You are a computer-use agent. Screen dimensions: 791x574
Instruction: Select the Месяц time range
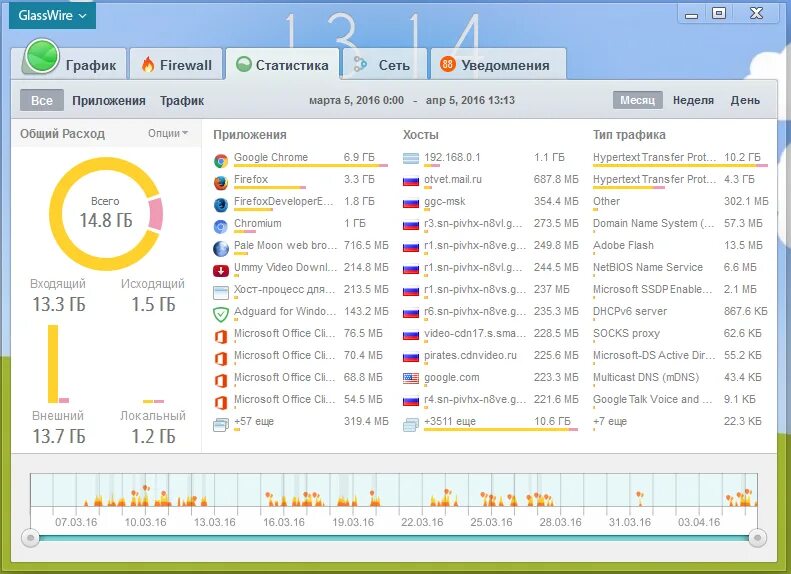pyautogui.click(x=638, y=100)
